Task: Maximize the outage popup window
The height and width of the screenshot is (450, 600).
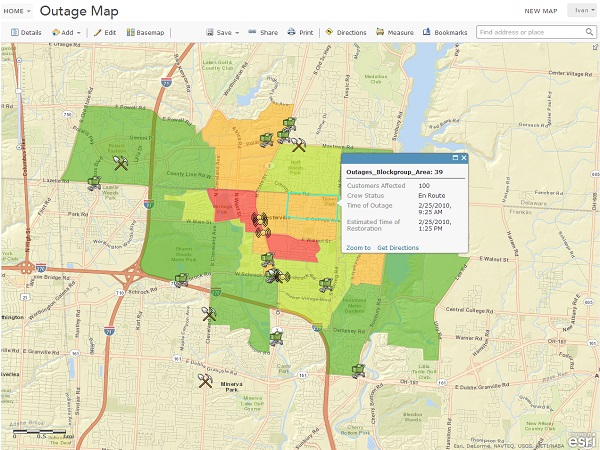Action: click(x=455, y=158)
